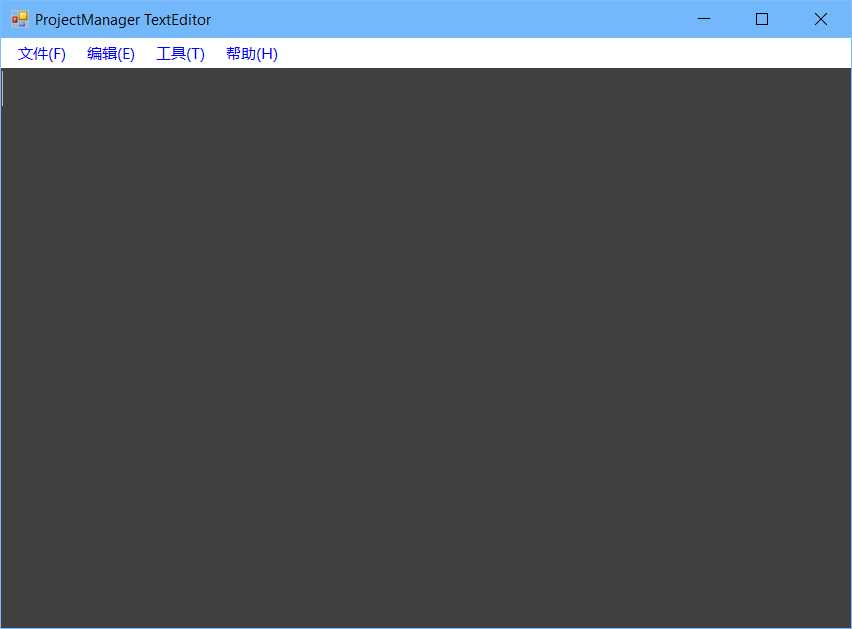Close the ProjectManager TextEditor window
Screen dimensions: 852x629
[x=820, y=20]
